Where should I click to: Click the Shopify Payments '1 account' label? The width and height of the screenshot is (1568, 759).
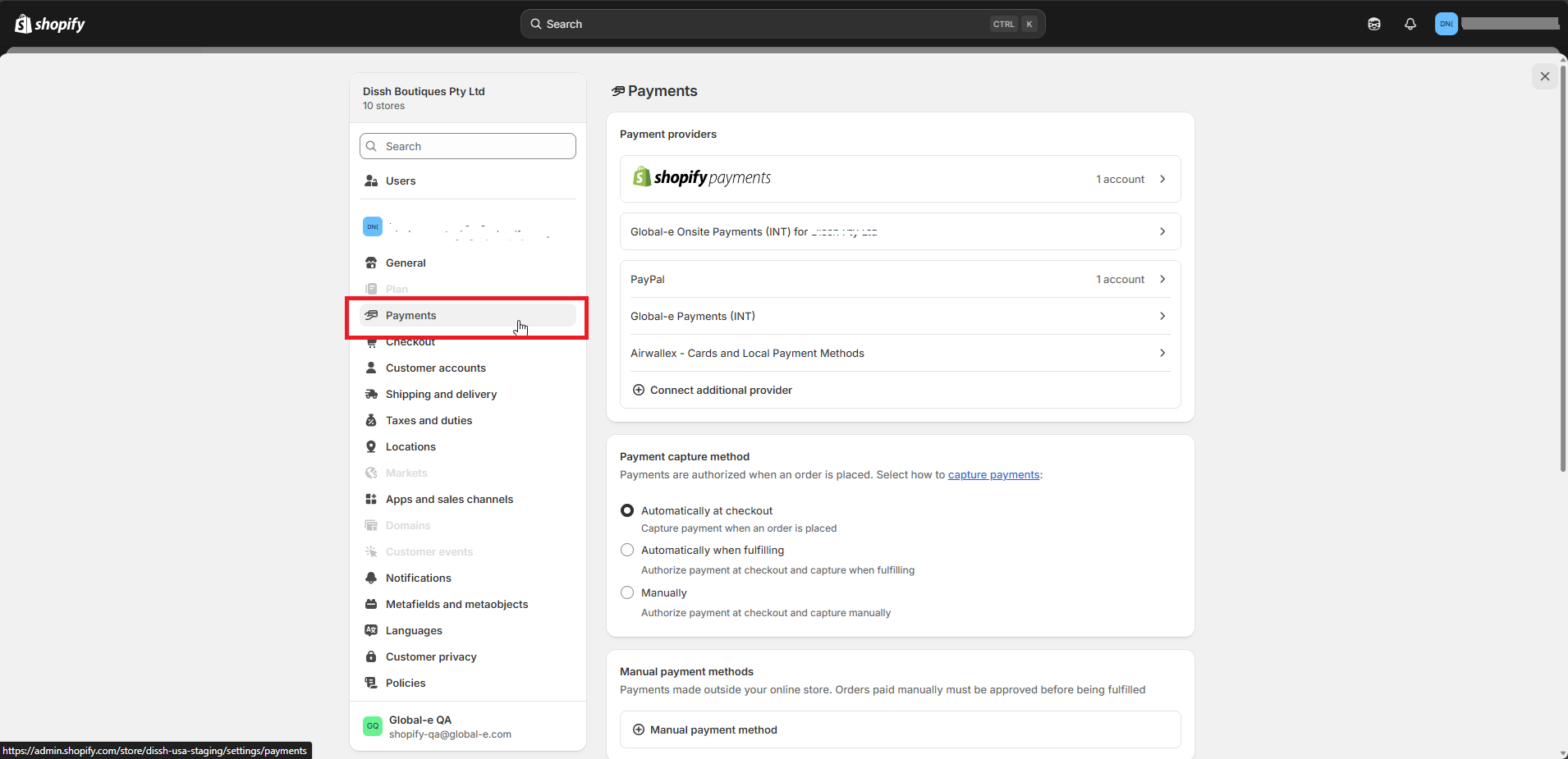pos(1120,179)
